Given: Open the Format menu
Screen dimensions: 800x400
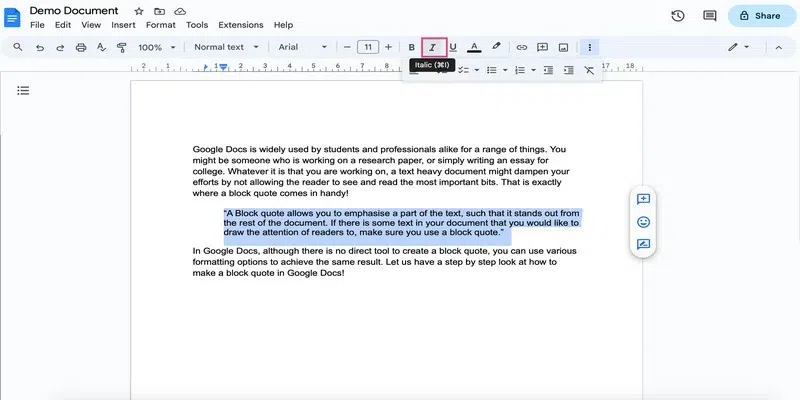Looking at the screenshot, I should (161, 25).
